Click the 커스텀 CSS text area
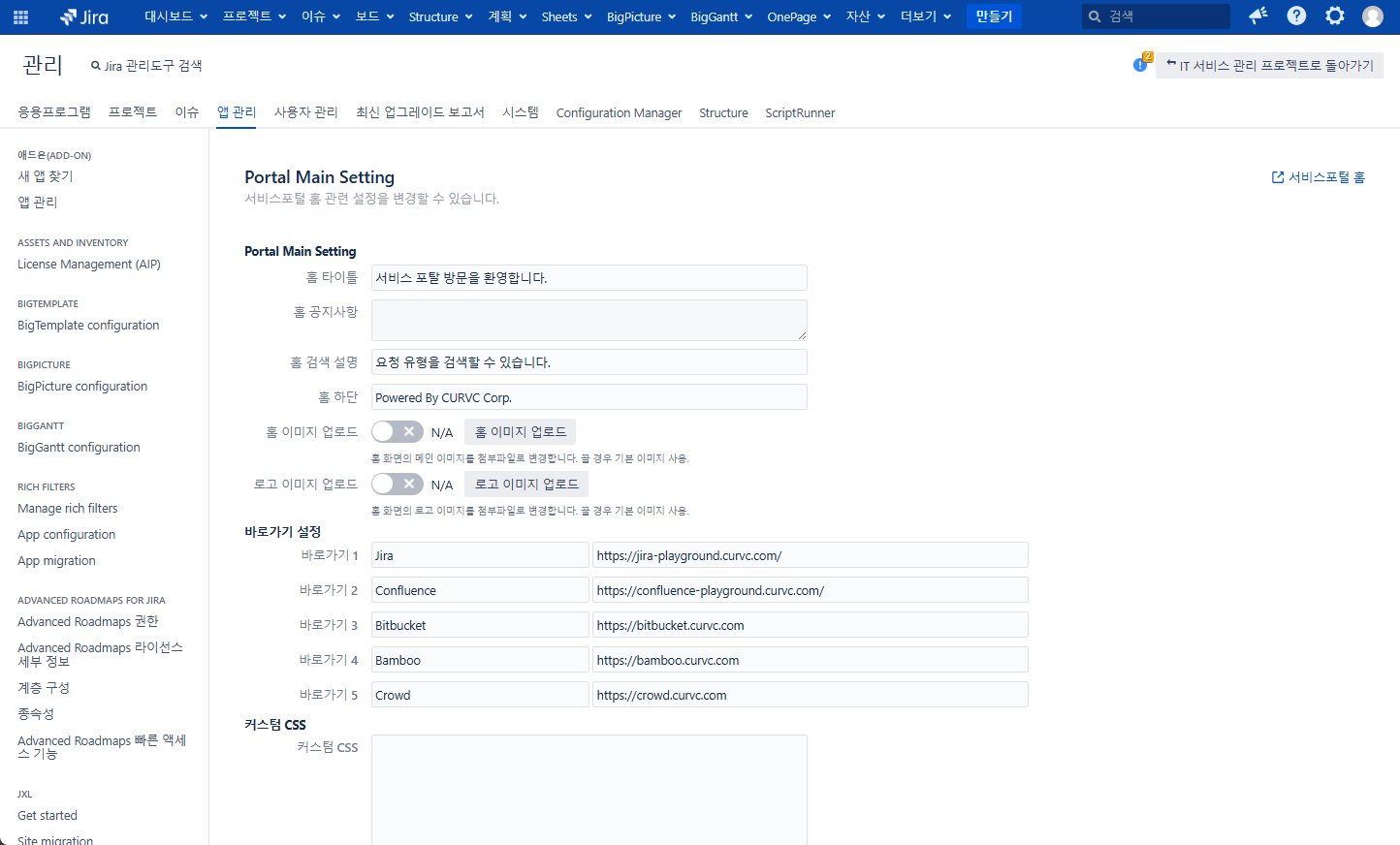The width and height of the screenshot is (1400, 845). click(589, 789)
